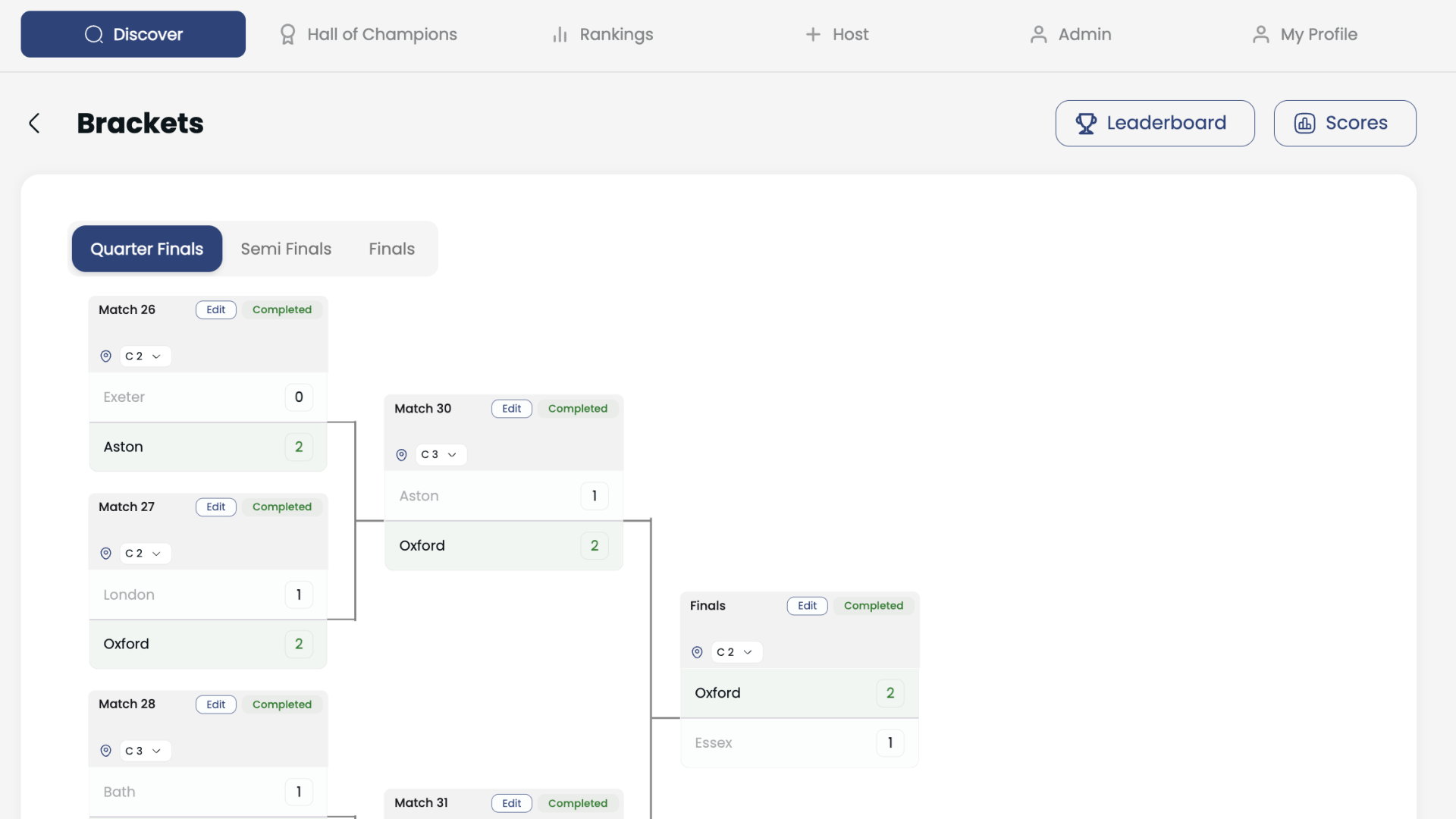Click the Admin person icon
The image size is (1456, 819).
coord(1038,34)
